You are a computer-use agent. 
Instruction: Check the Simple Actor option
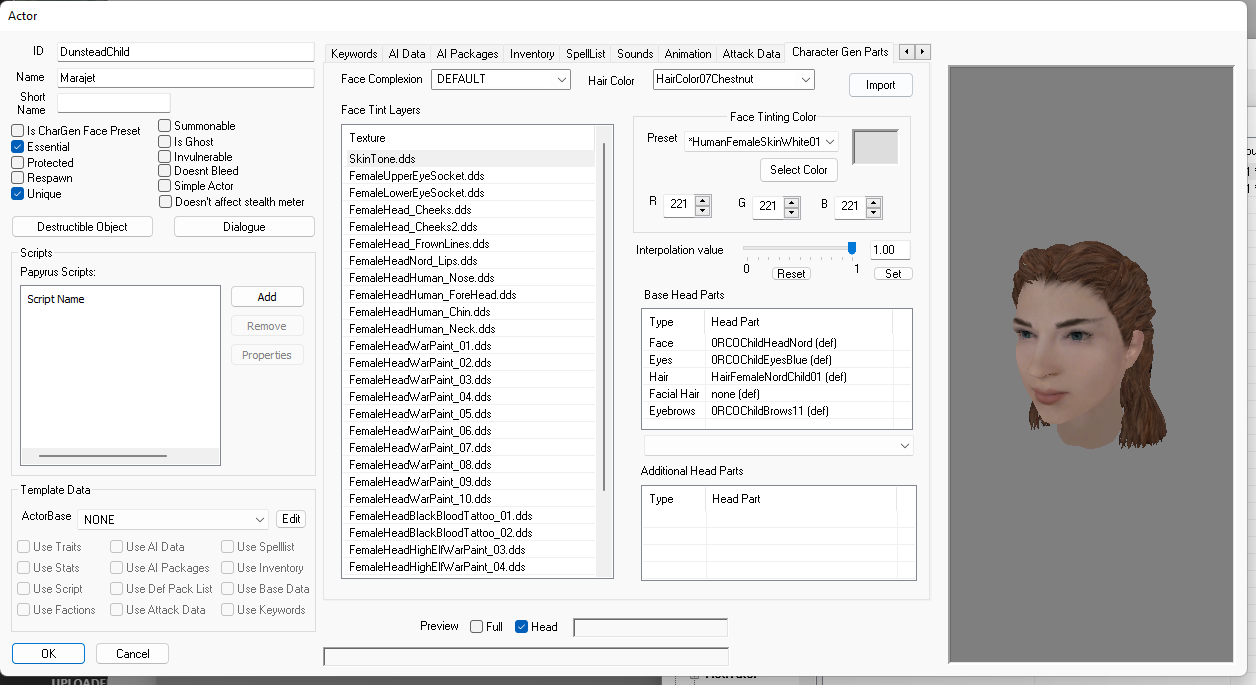[165, 186]
